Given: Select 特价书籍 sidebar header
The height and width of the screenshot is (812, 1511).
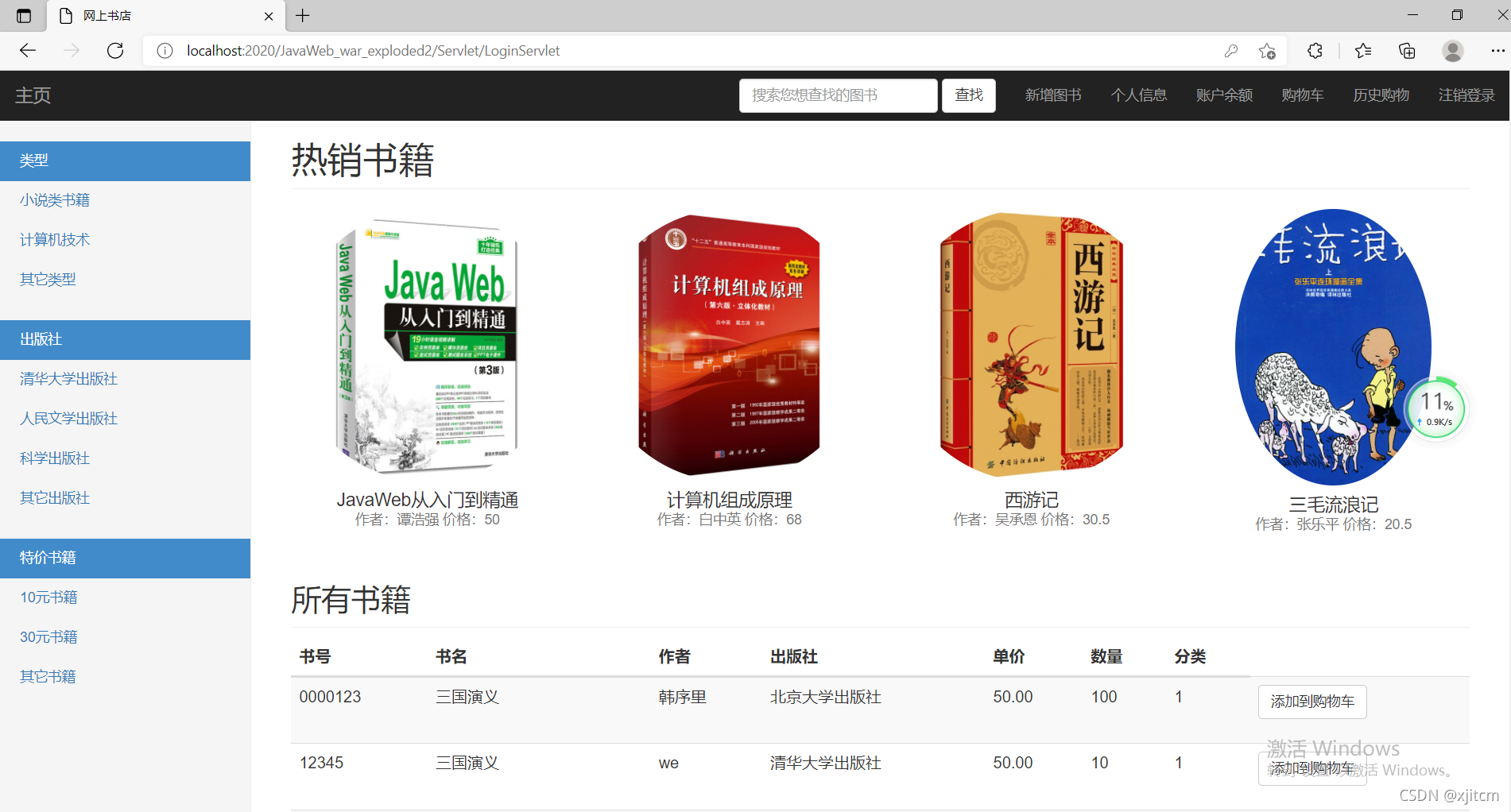Looking at the screenshot, I should click(x=125, y=559).
